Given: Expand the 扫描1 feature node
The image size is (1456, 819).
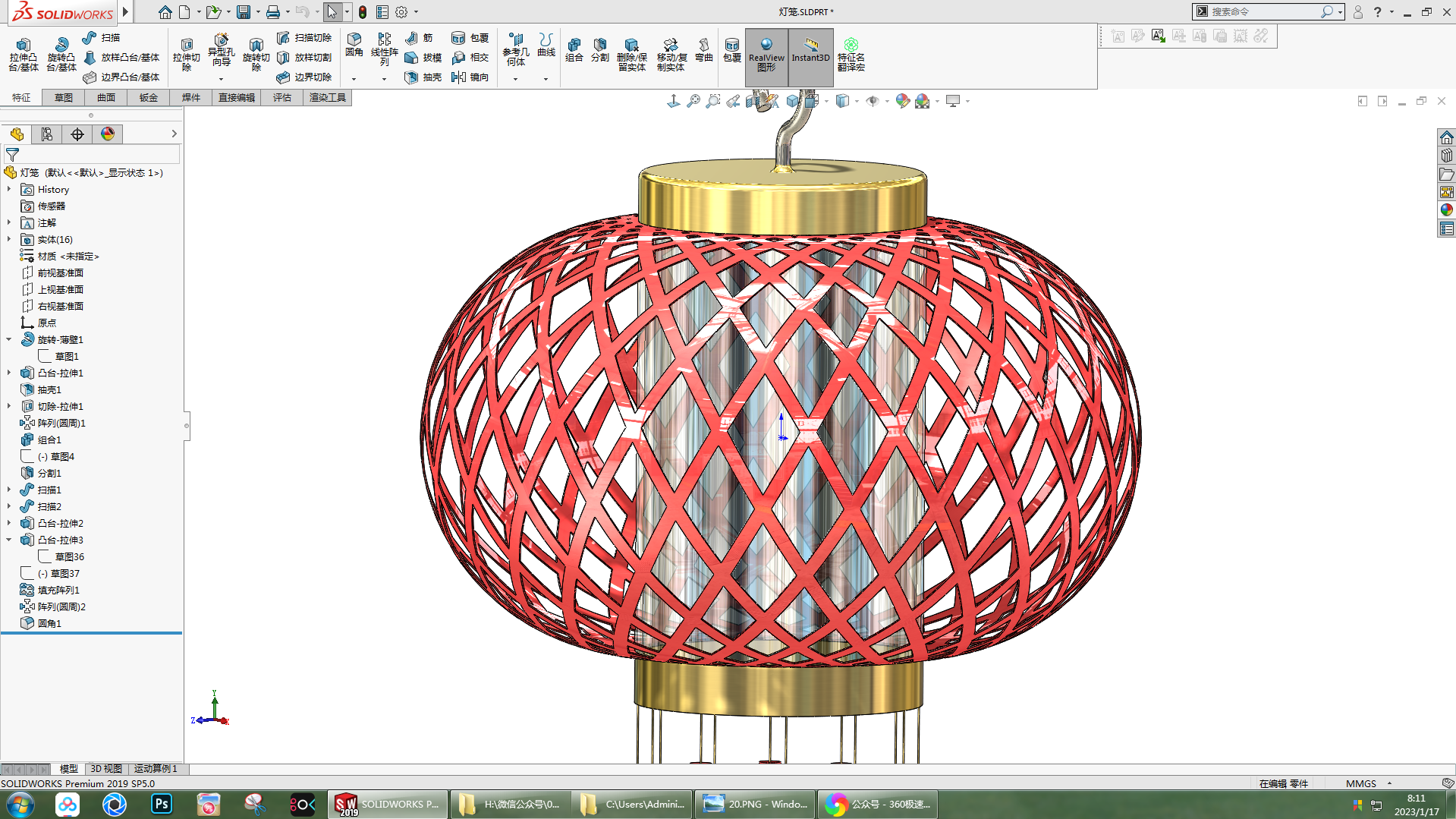Looking at the screenshot, I should (9, 490).
